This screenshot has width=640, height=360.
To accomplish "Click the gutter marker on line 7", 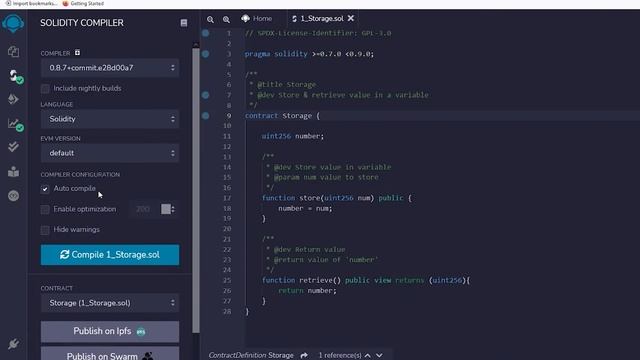I will point(206,95).
